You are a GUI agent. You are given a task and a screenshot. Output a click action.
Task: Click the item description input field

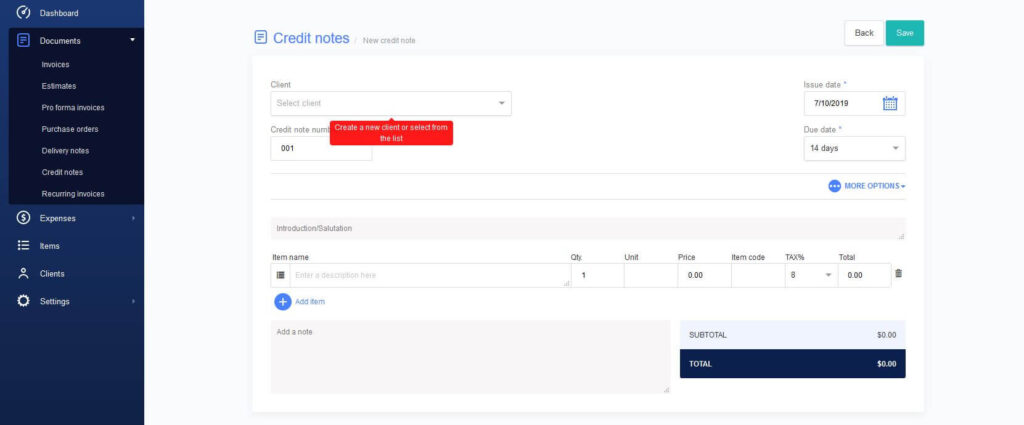click(x=430, y=275)
